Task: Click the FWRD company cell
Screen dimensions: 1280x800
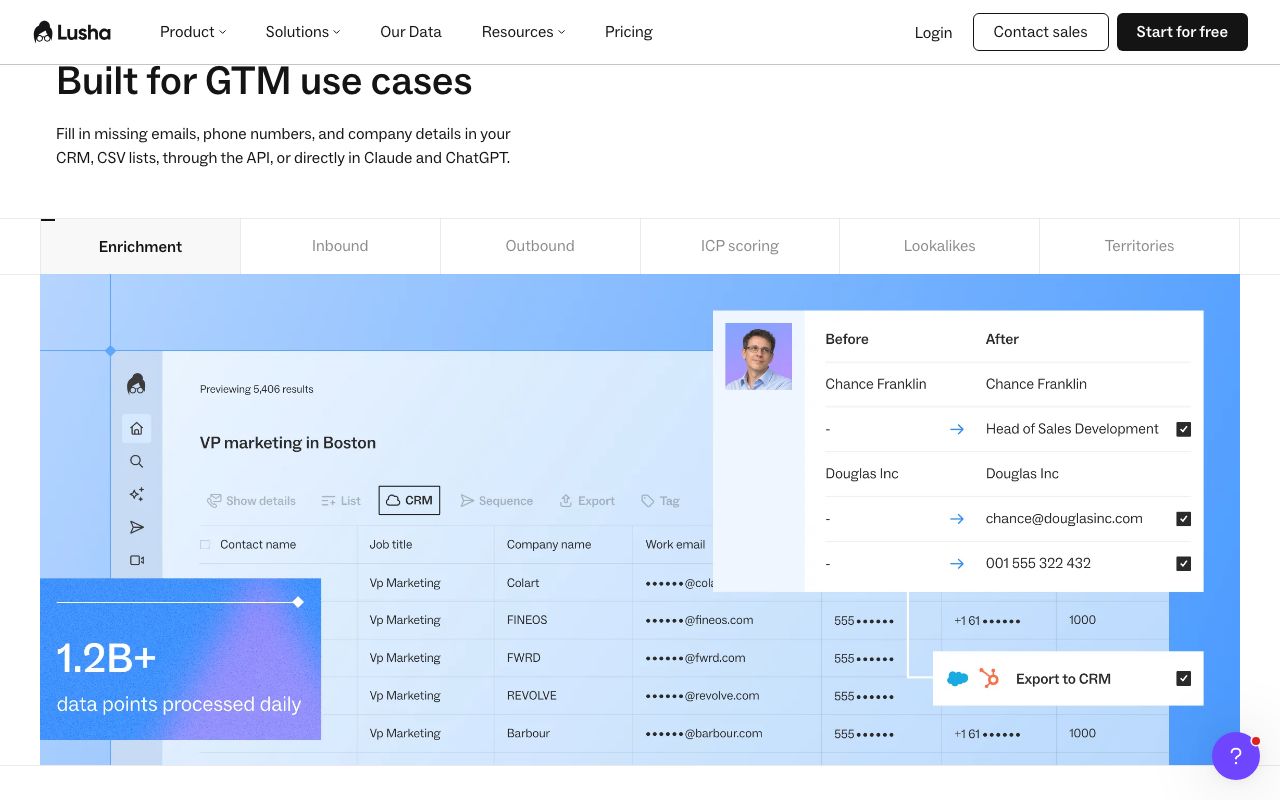Action: click(524, 658)
